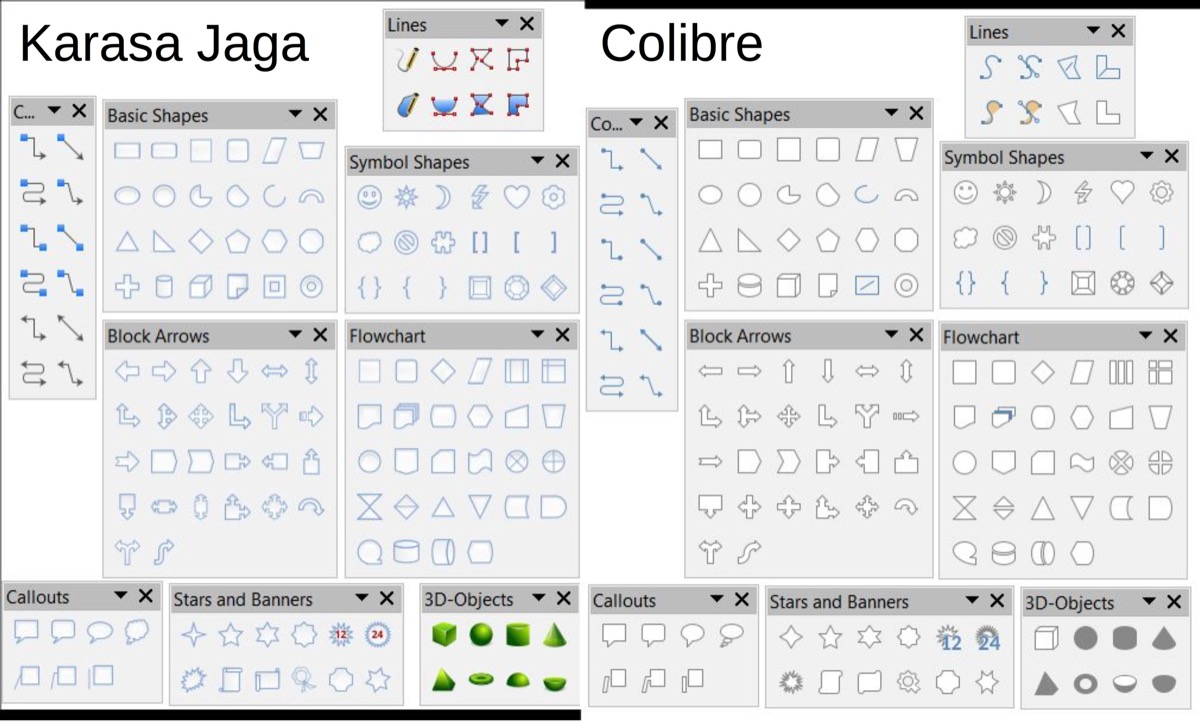Select the lightning bolt in Colibre Symbol Shapes
Screen dimensions: 1200x723
click(x=1083, y=192)
